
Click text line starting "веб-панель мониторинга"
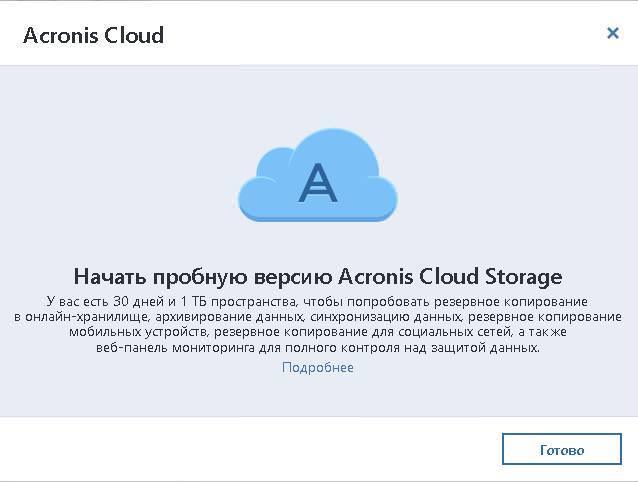tap(318, 348)
